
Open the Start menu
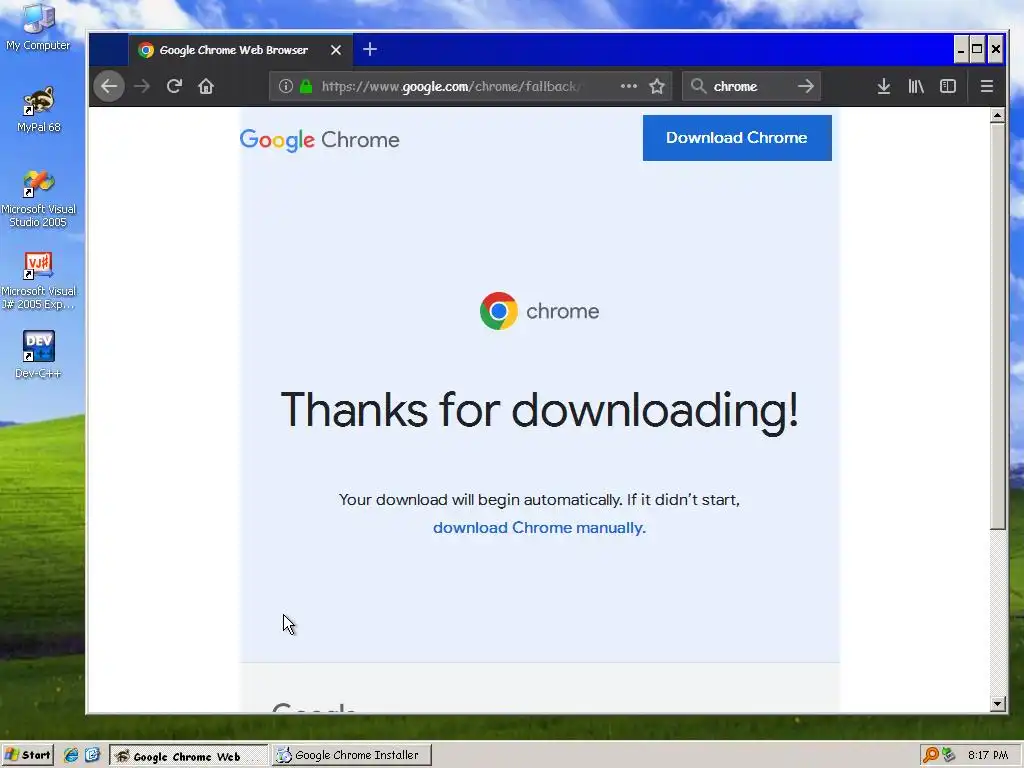(27, 756)
